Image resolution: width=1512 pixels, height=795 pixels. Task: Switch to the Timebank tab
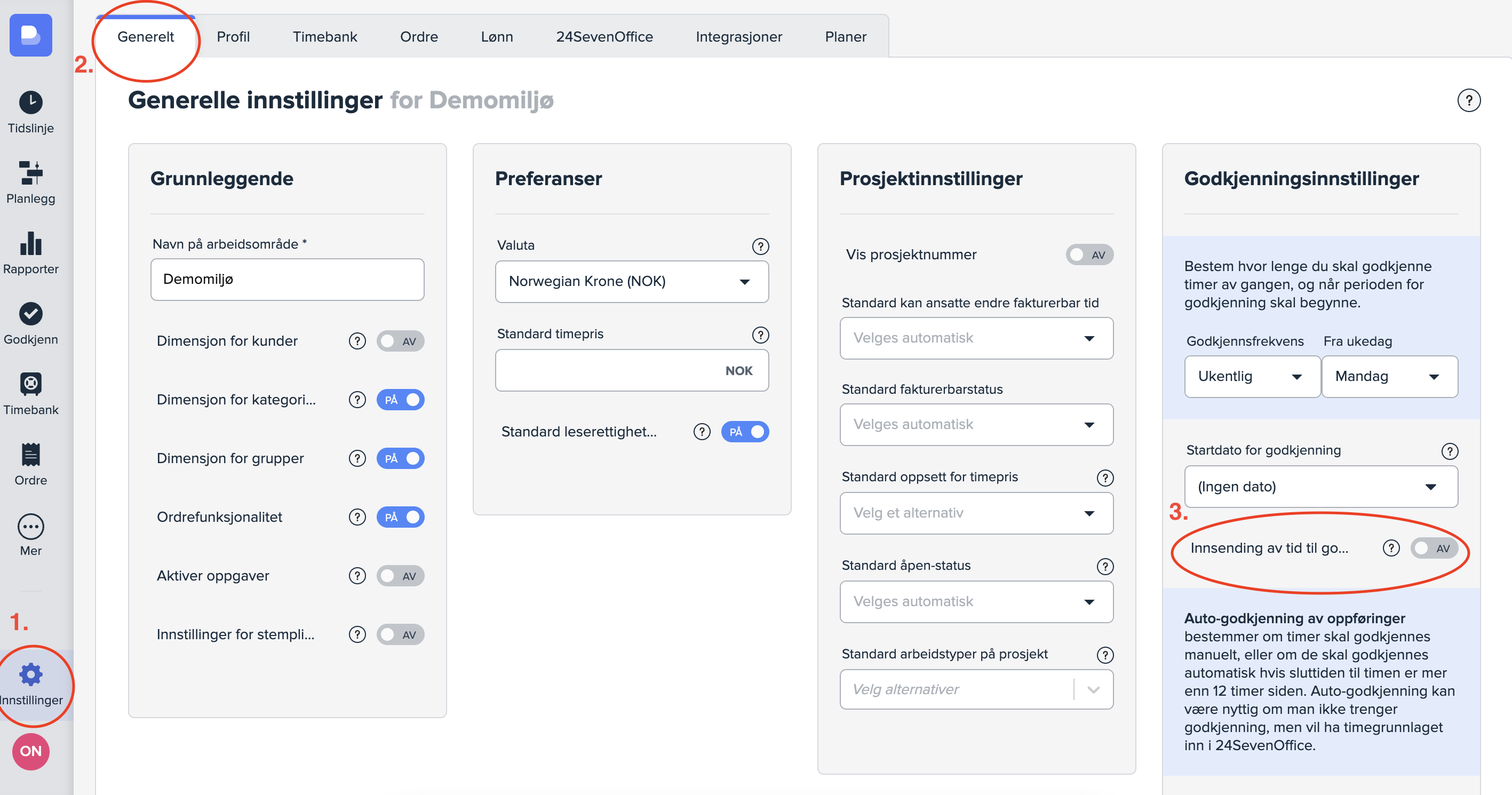click(x=324, y=37)
